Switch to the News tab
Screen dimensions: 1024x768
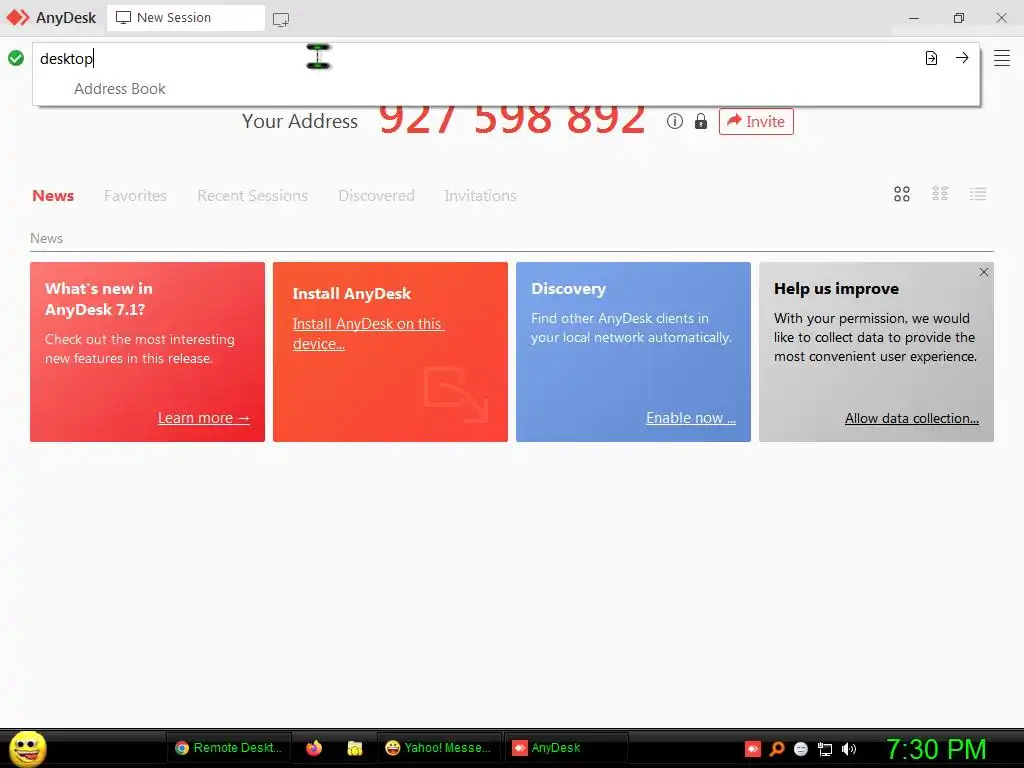point(53,195)
